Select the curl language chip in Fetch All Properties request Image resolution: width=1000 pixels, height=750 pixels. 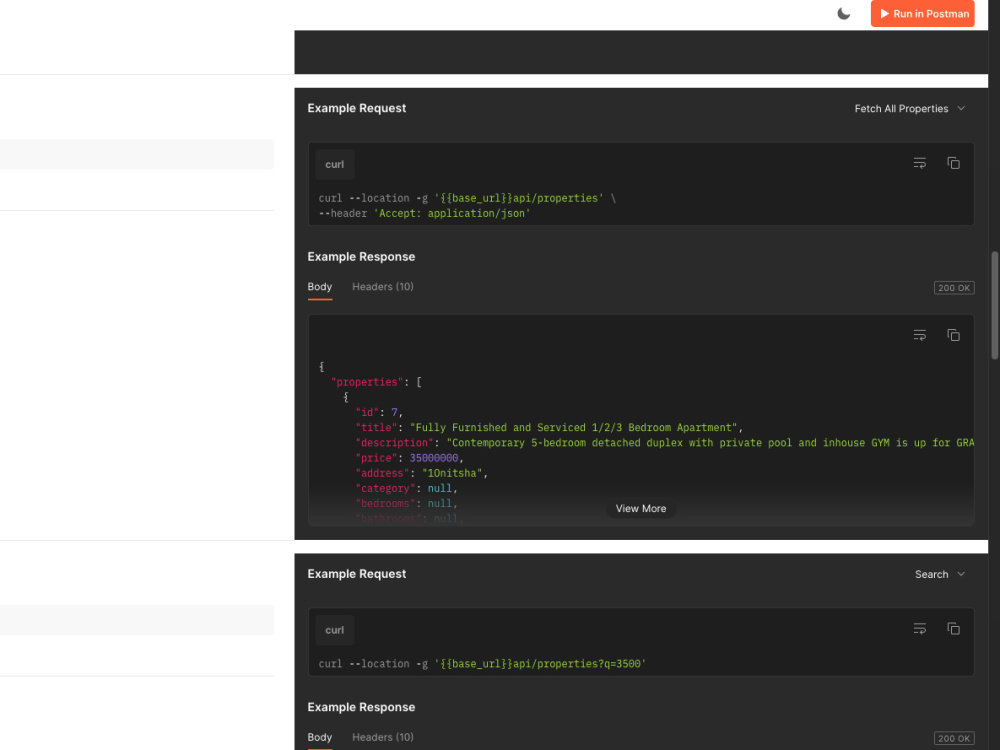[335, 165]
